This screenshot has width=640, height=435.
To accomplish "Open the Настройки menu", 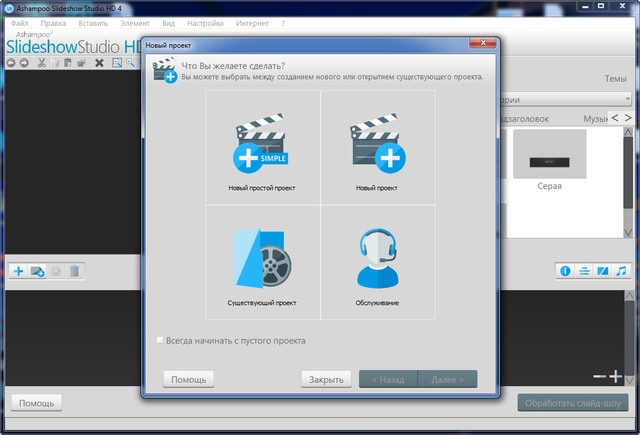I will [205, 23].
